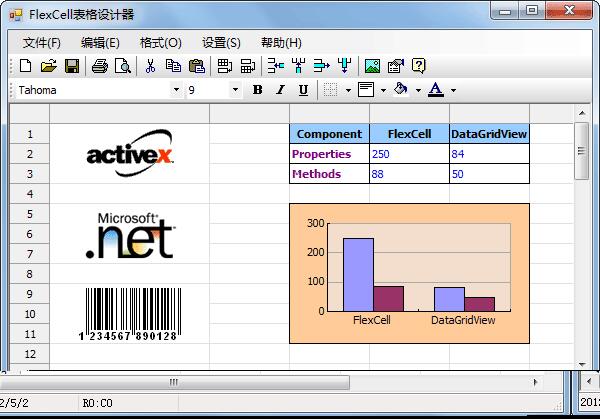Select row header 1
Image resolution: width=600 pixels, height=419 pixels.
coord(29,134)
